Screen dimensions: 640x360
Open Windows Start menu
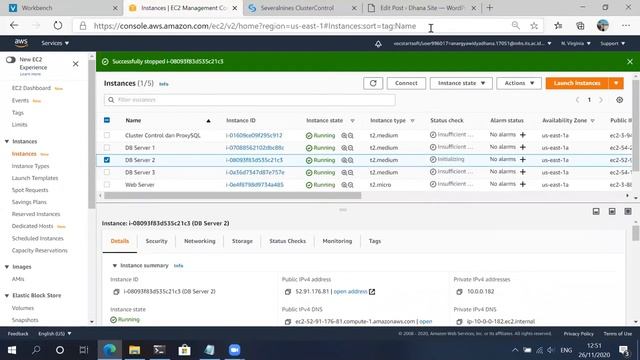[12, 350]
